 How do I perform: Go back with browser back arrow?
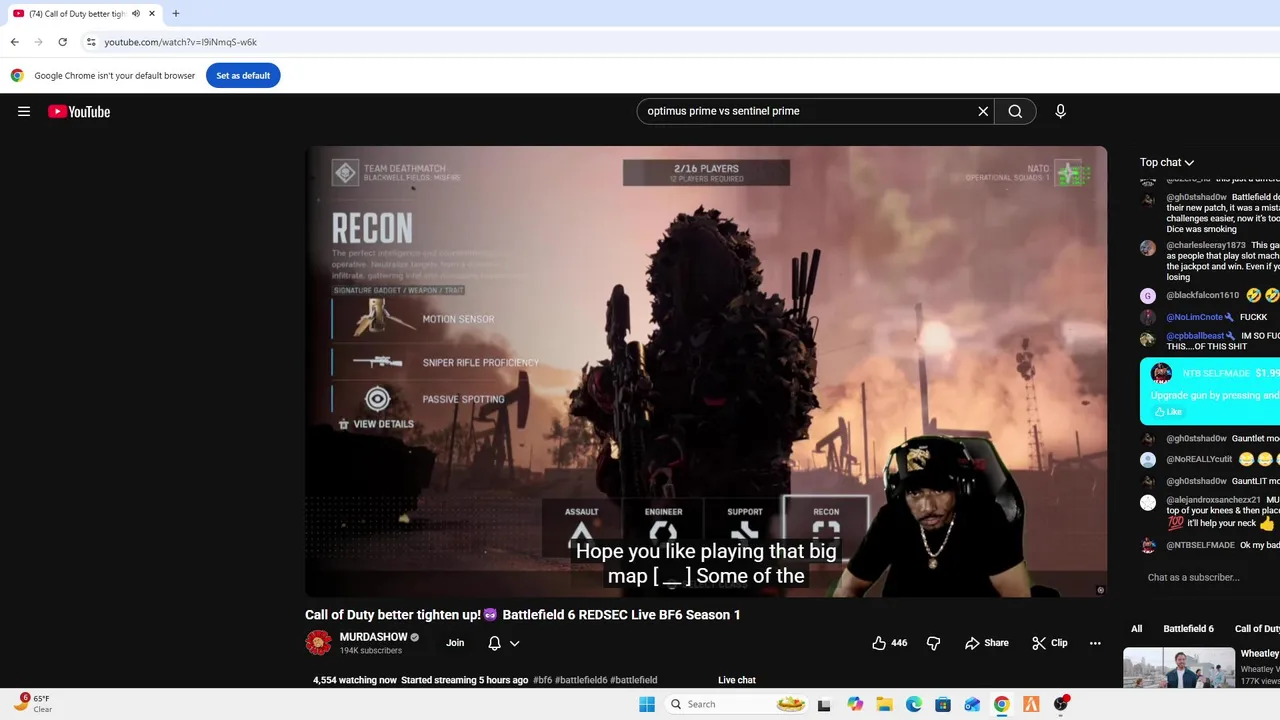coord(14,42)
